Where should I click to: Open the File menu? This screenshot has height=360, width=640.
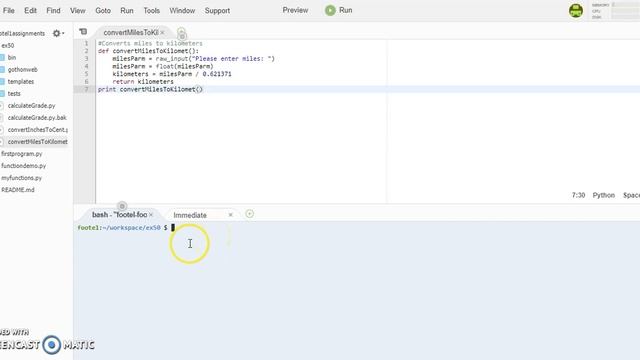click(9, 11)
